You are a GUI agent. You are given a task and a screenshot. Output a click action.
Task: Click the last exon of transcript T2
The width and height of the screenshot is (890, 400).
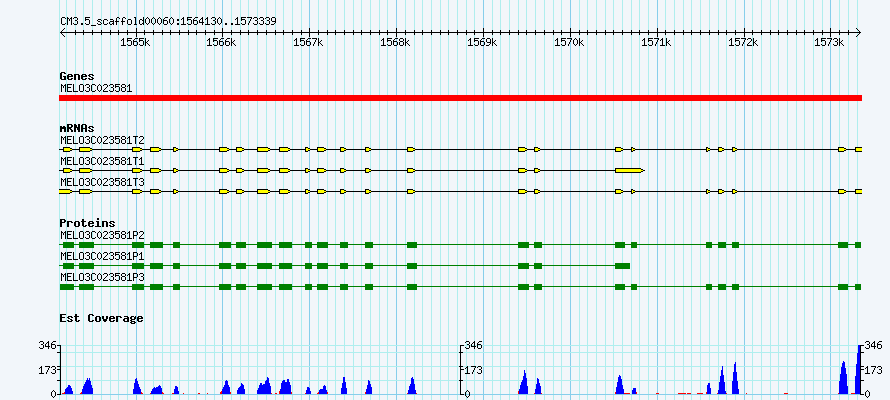point(858,149)
